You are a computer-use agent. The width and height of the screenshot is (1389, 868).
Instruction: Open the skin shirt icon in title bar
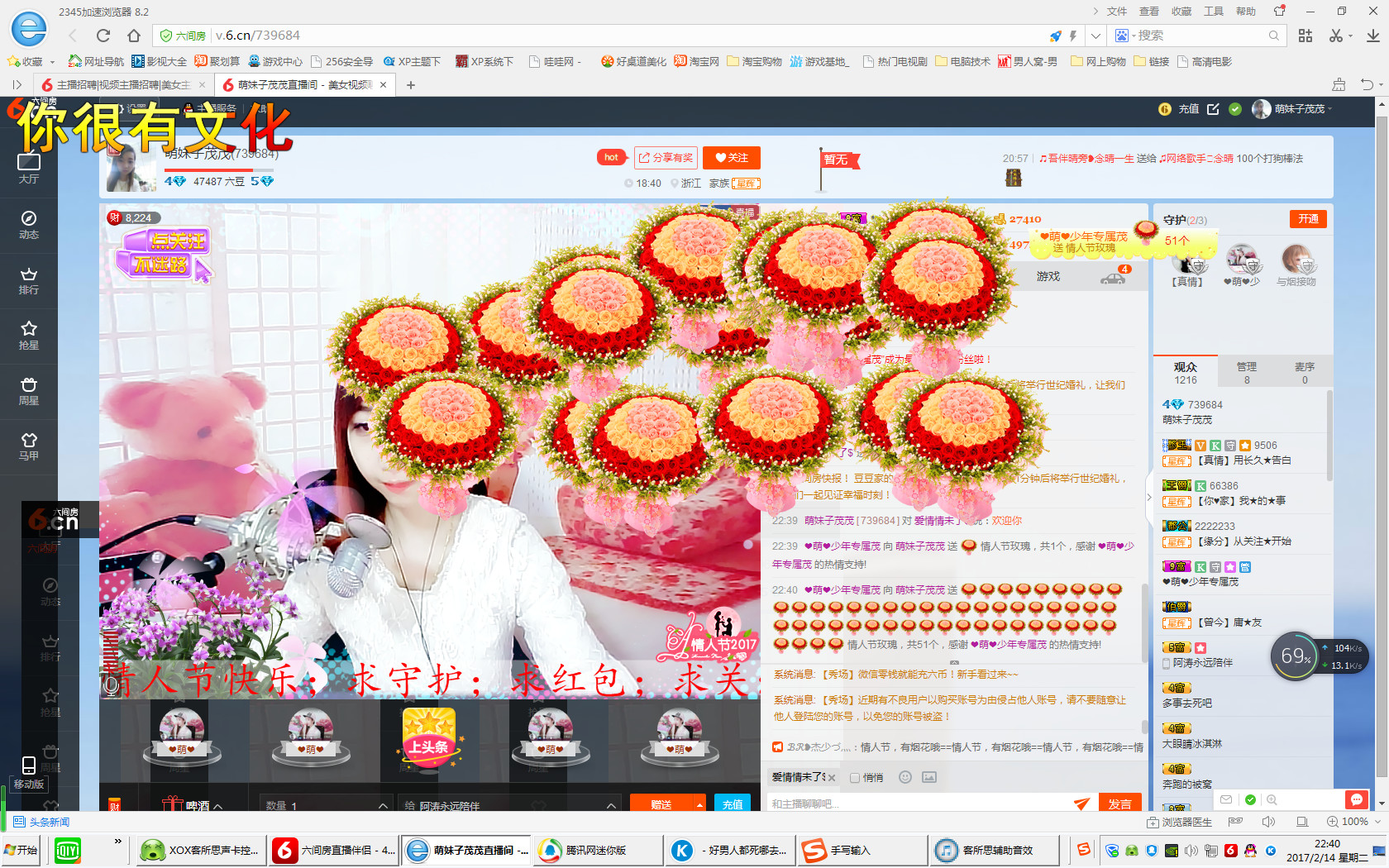(x=1280, y=12)
